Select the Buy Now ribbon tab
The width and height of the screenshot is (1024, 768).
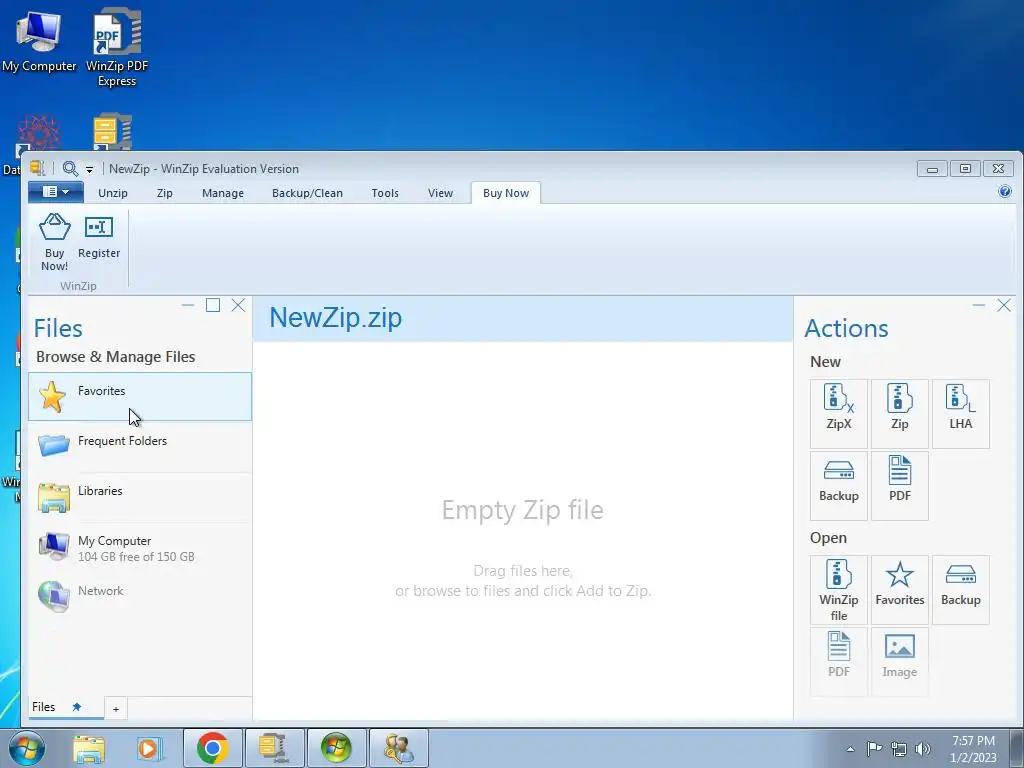point(505,193)
